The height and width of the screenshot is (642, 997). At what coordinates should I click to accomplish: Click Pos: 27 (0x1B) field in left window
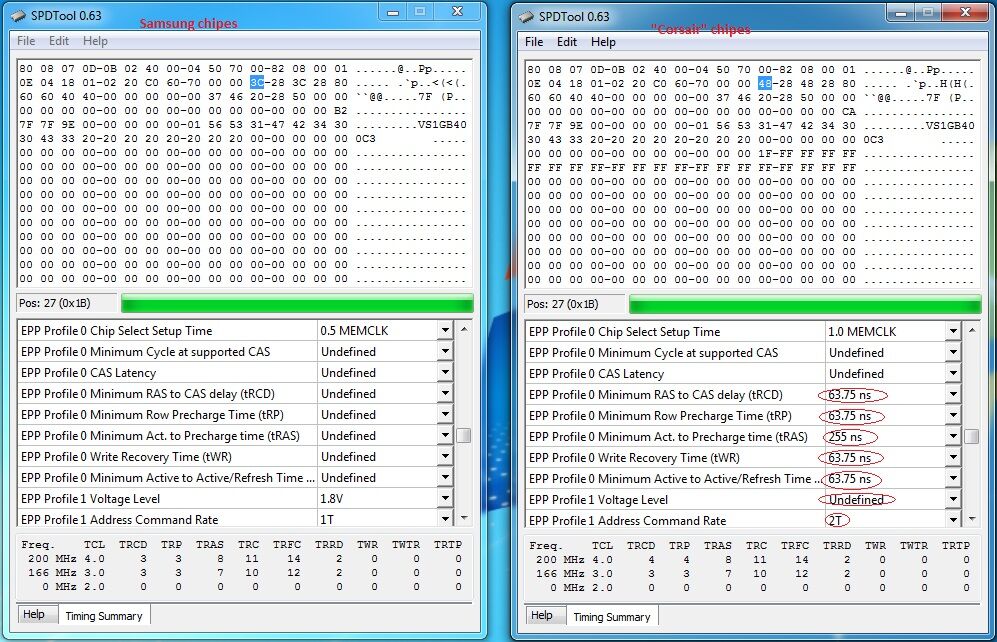tap(67, 303)
